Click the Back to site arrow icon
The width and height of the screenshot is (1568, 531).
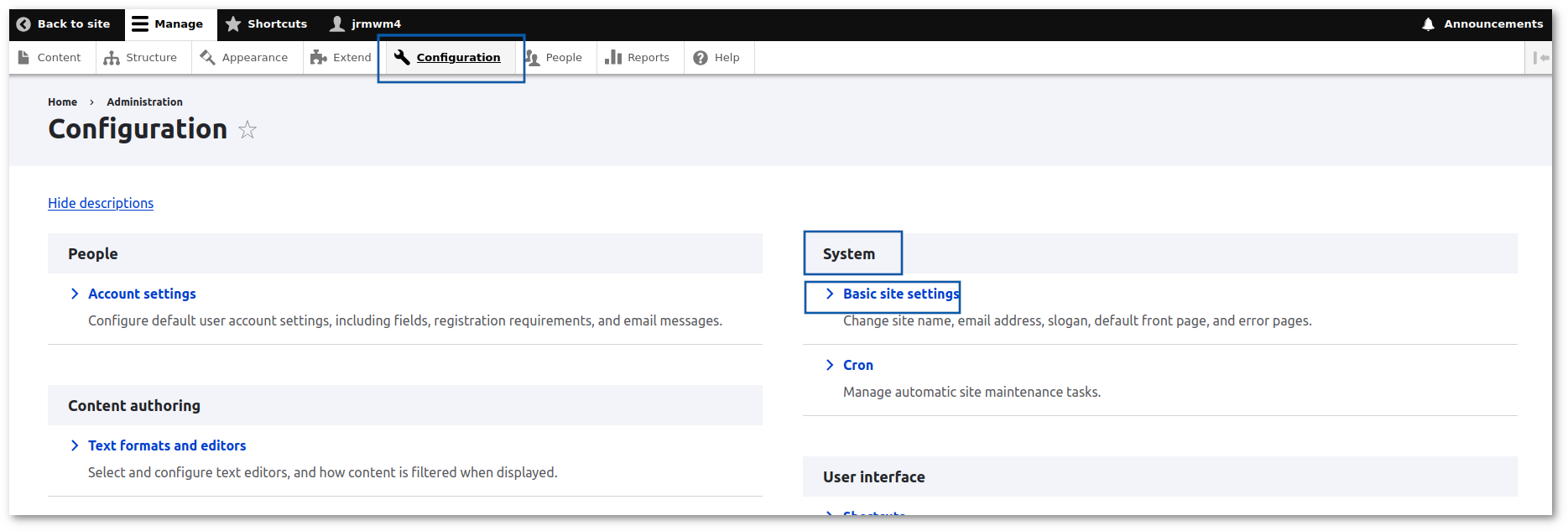point(23,24)
